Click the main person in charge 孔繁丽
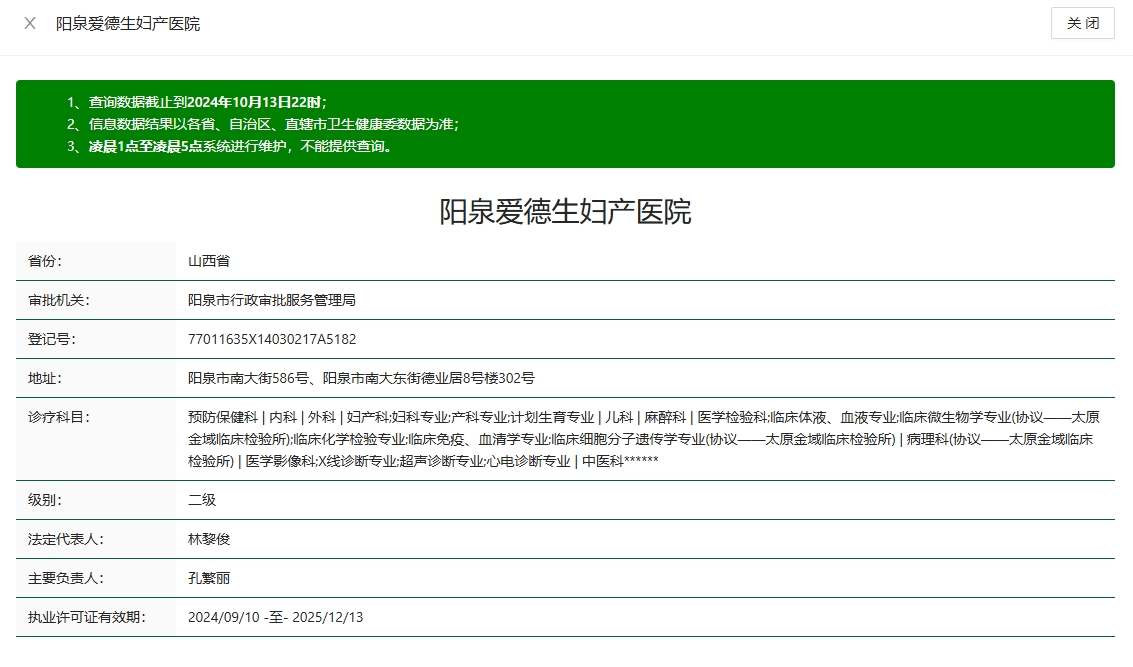This screenshot has width=1133, height=667. tap(209, 578)
